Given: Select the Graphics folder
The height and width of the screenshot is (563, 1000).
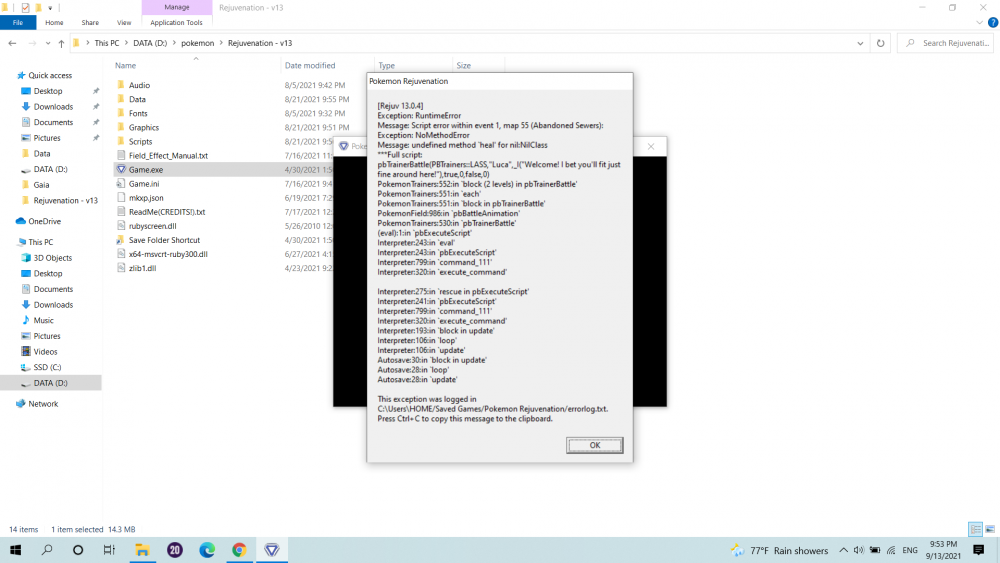Looking at the screenshot, I should pyautogui.click(x=143, y=128).
